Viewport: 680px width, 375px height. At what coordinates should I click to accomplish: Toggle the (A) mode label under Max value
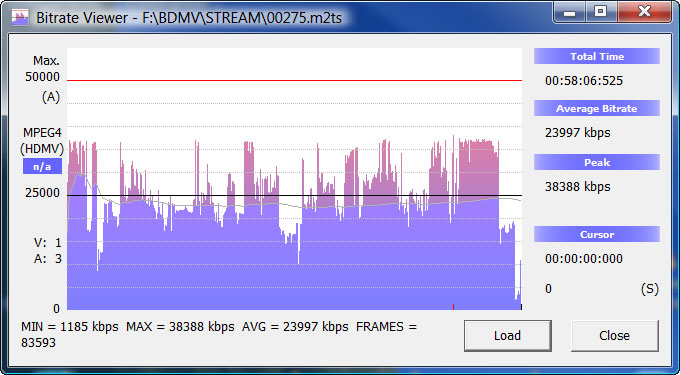click(x=51, y=97)
